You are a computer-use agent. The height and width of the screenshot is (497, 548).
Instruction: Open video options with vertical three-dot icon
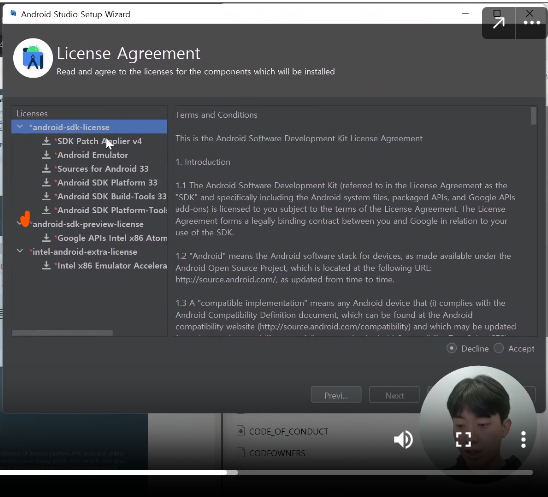[x=523, y=439]
